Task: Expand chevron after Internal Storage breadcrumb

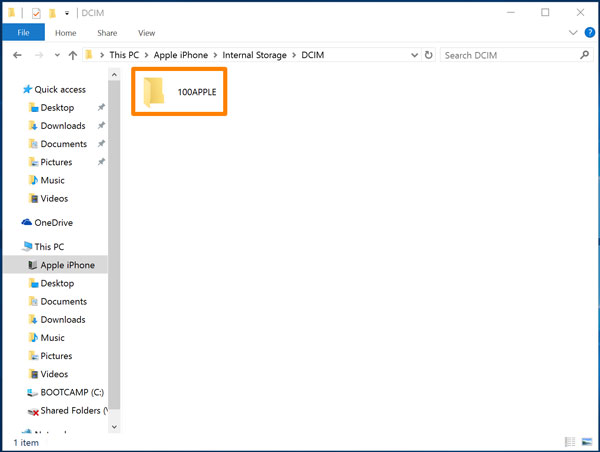Action: [x=294, y=55]
